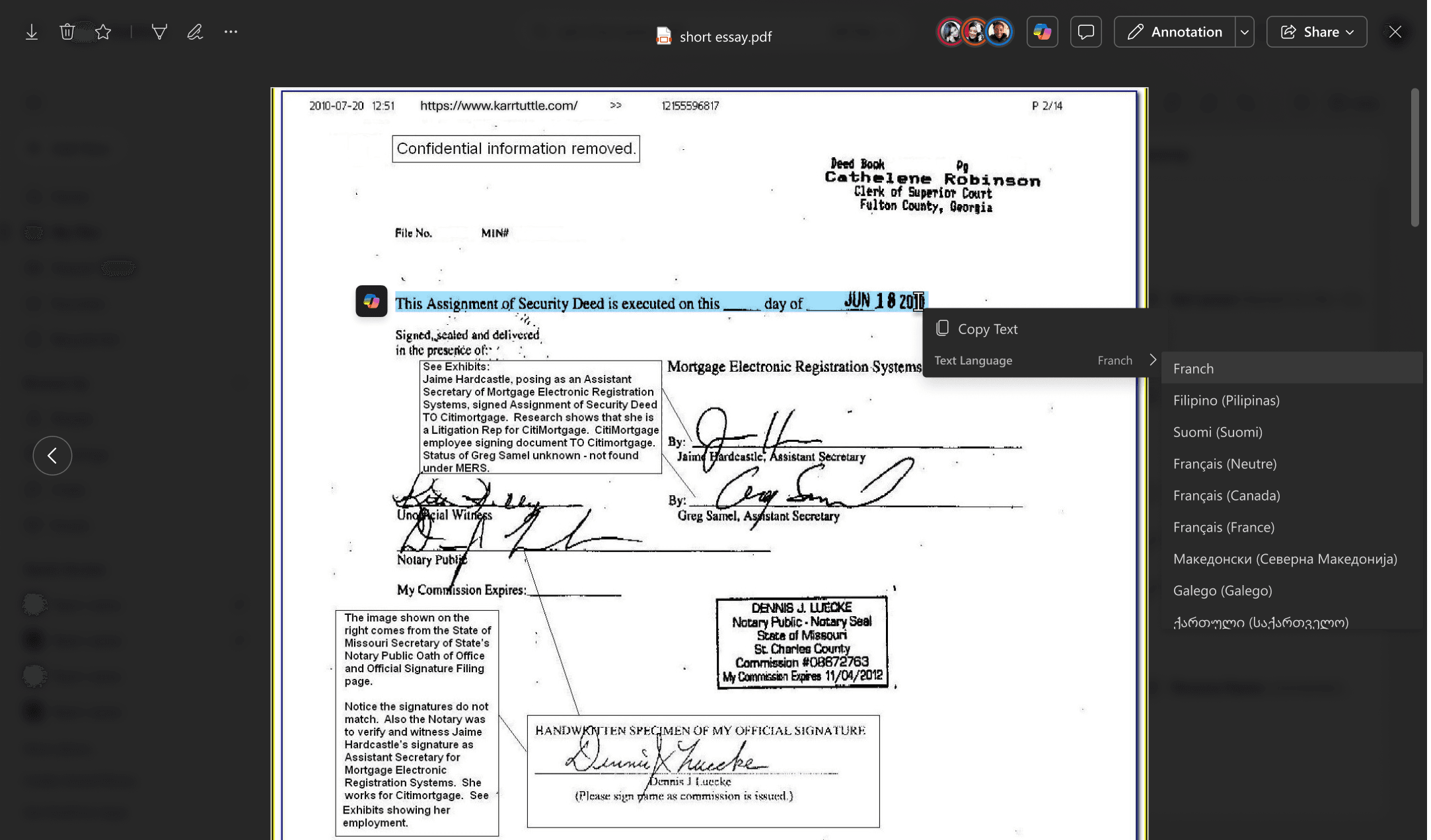Image resolution: width=1431 pixels, height=840 pixels.
Task: Delete the file using the trash icon
Action: click(x=67, y=32)
